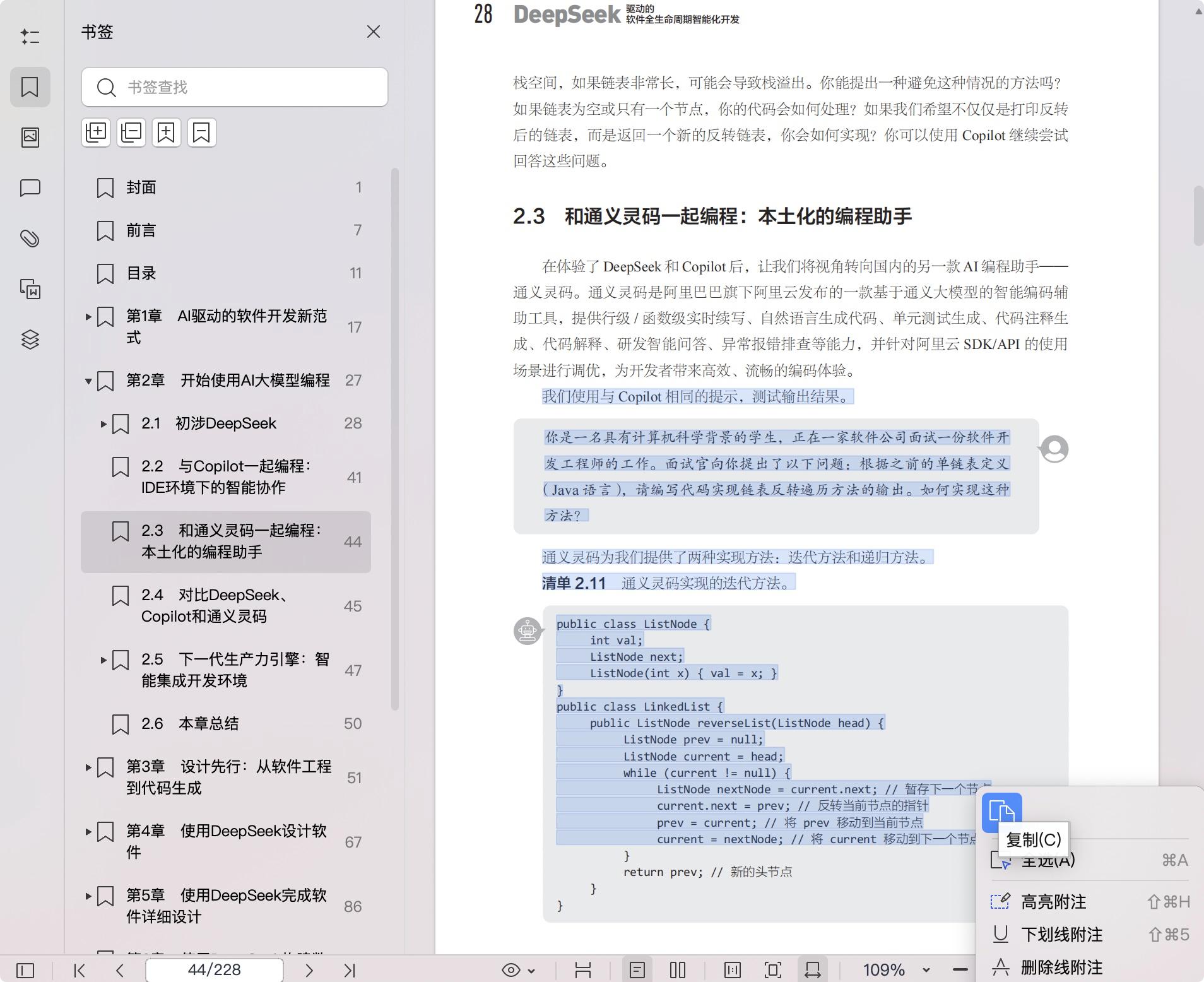
Task: Click the 复制 copy icon
Action: 1001,812
